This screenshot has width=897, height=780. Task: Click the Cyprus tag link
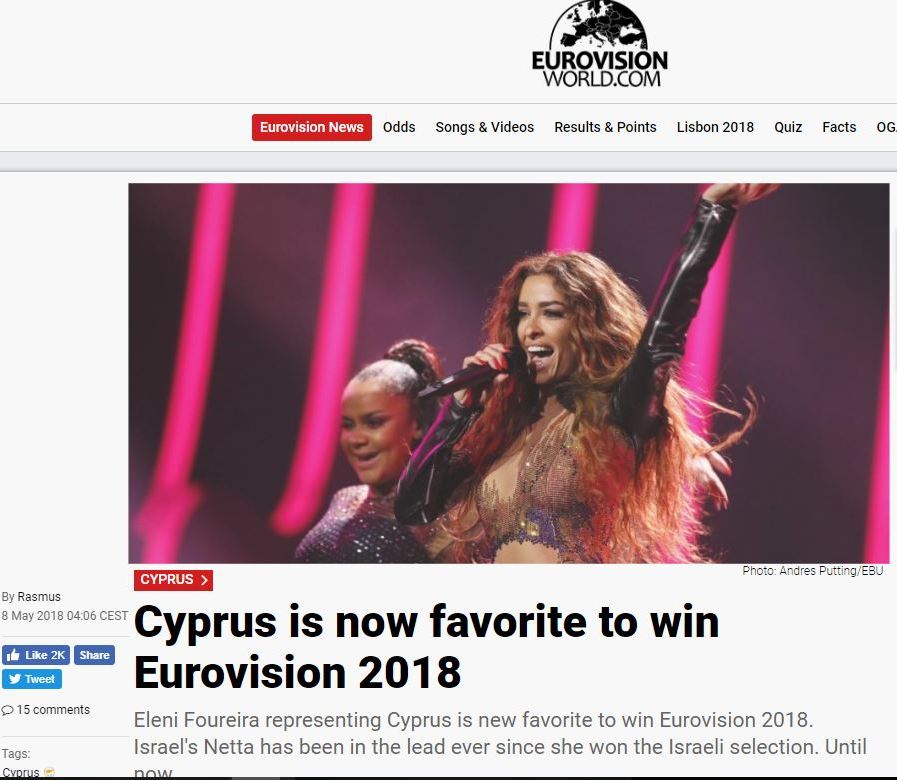[x=21, y=772]
